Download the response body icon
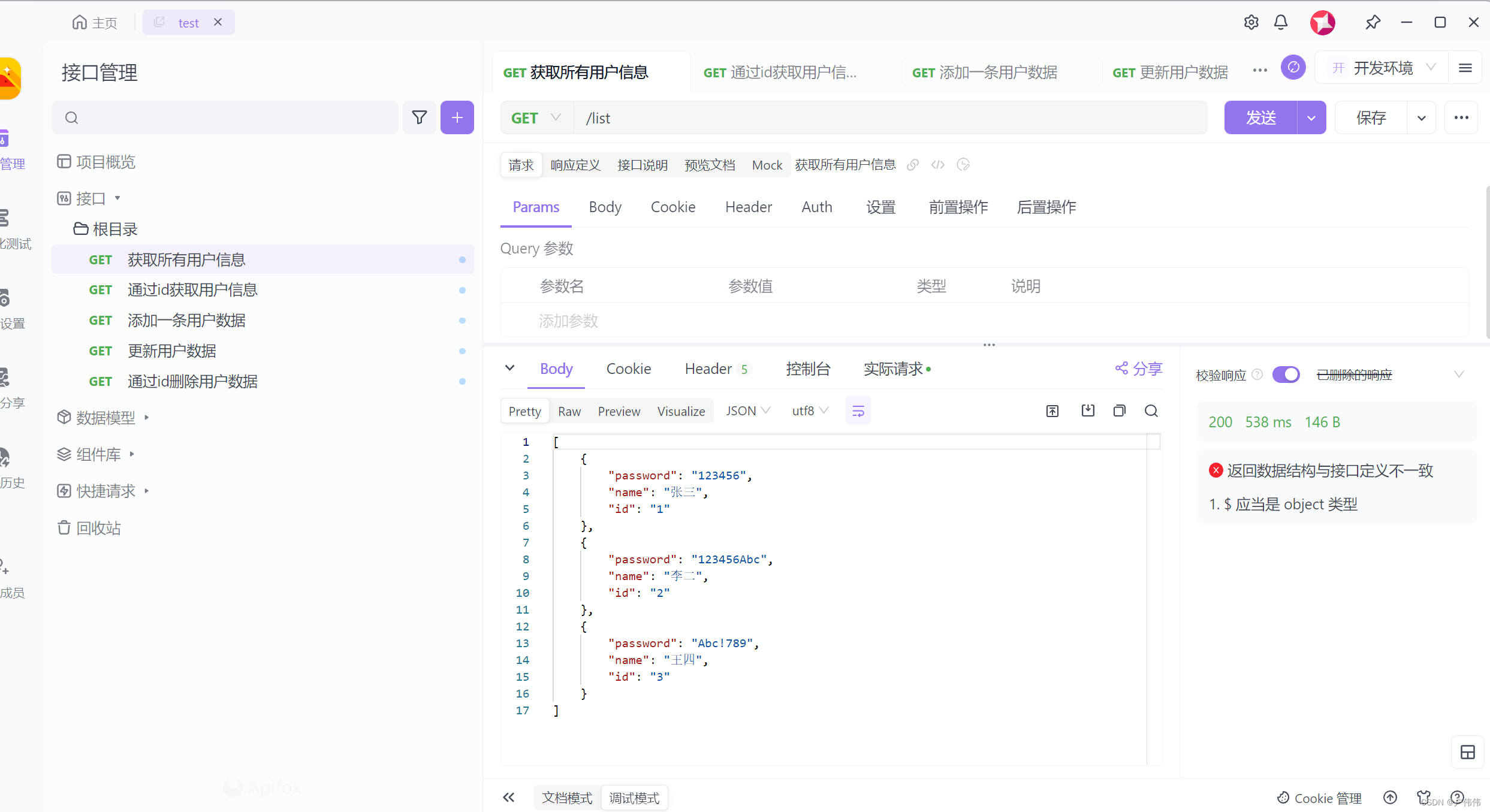1490x812 pixels. pyautogui.click(x=1088, y=411)
